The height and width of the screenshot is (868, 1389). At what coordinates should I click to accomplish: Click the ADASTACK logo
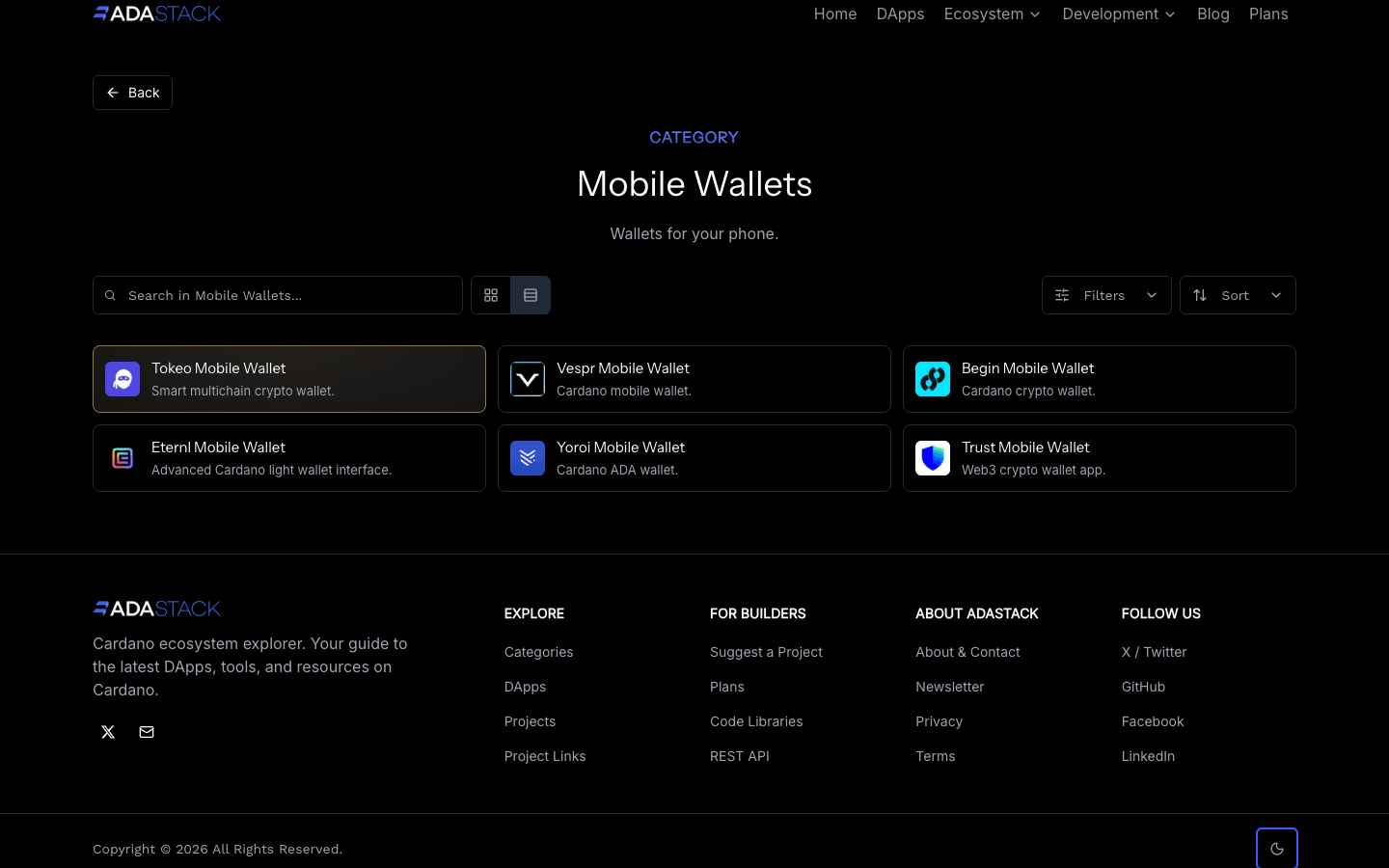(156, 14)
